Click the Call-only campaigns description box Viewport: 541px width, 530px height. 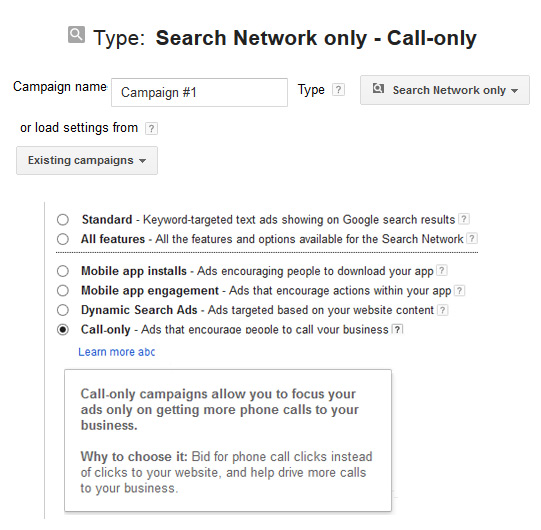tap(228, 440)
